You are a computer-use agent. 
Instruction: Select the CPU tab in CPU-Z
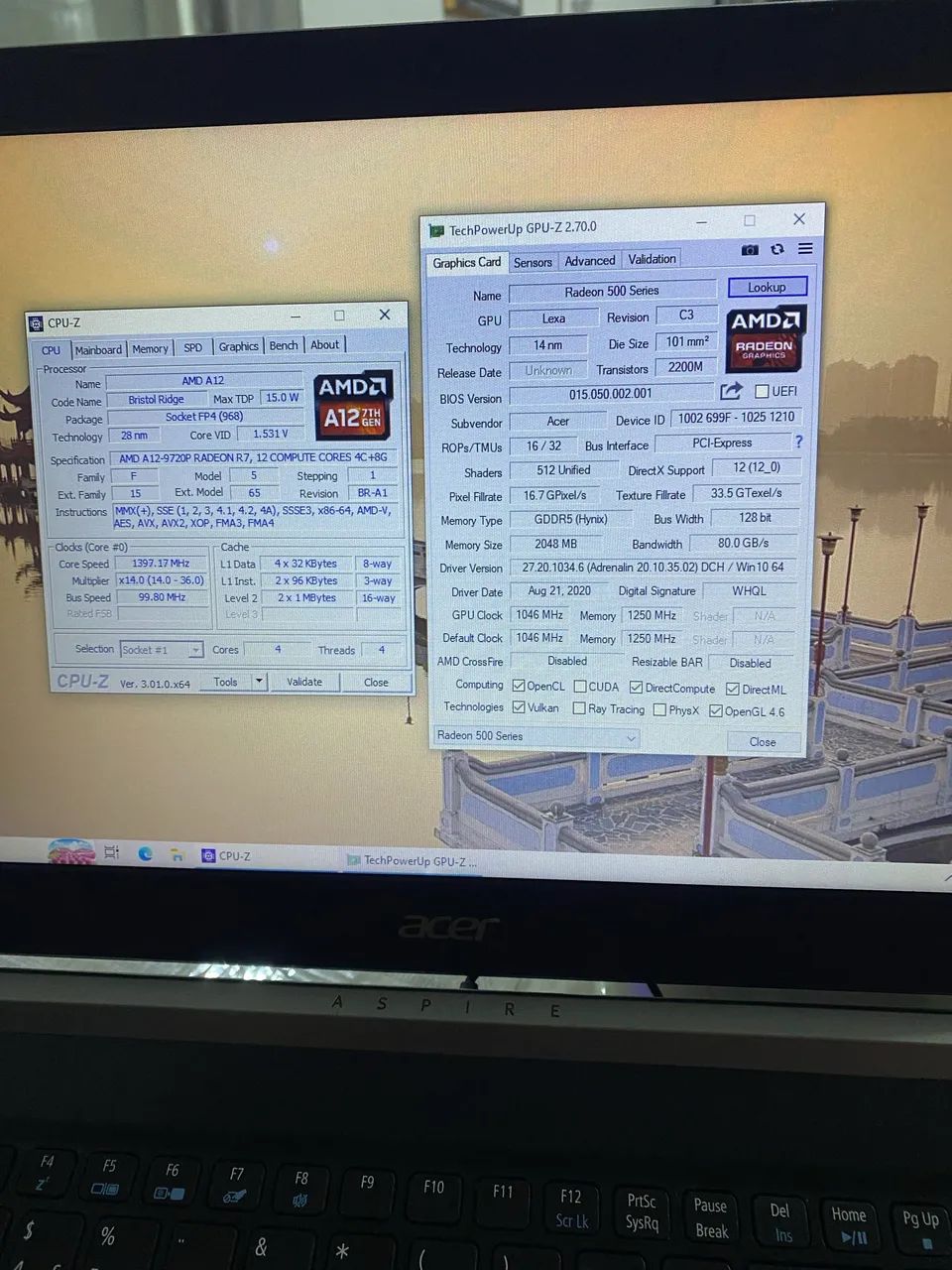click(x=51, y=350)
